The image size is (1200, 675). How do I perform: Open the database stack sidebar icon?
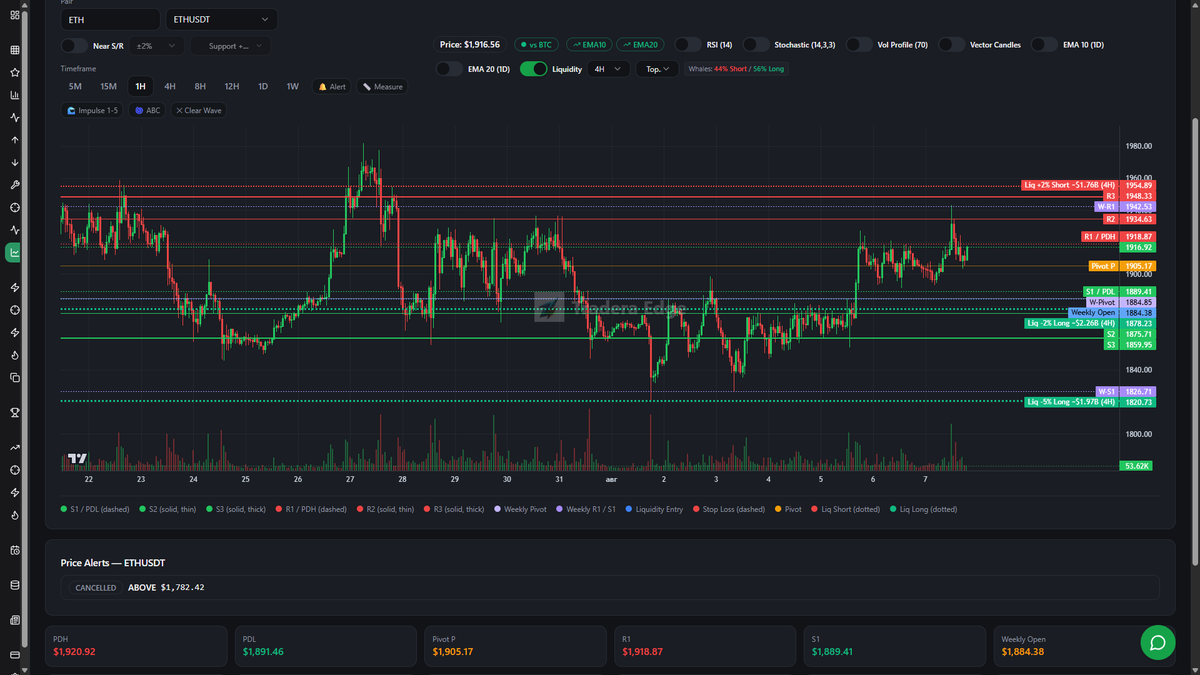[14, 585]
